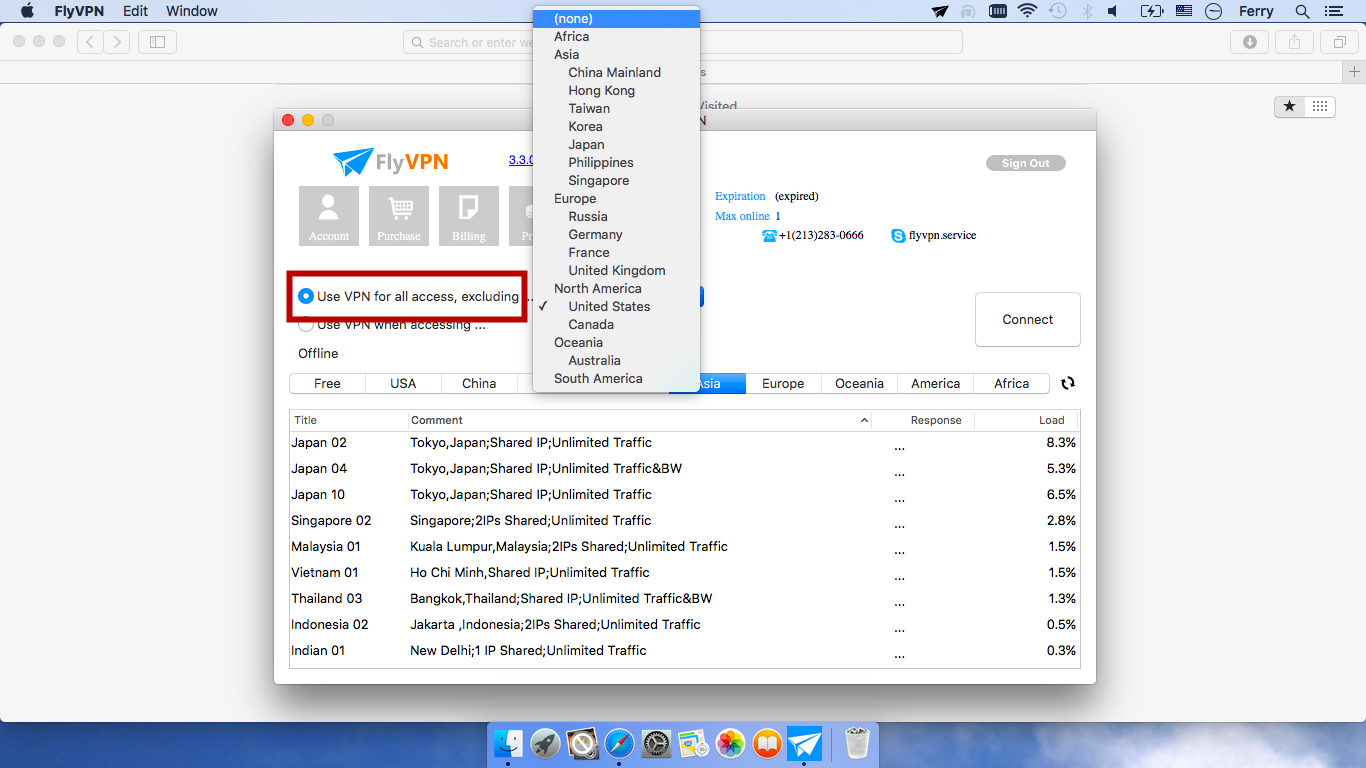
Task: Open the Edit menu in menu bar
Action: tap(135, 11)
